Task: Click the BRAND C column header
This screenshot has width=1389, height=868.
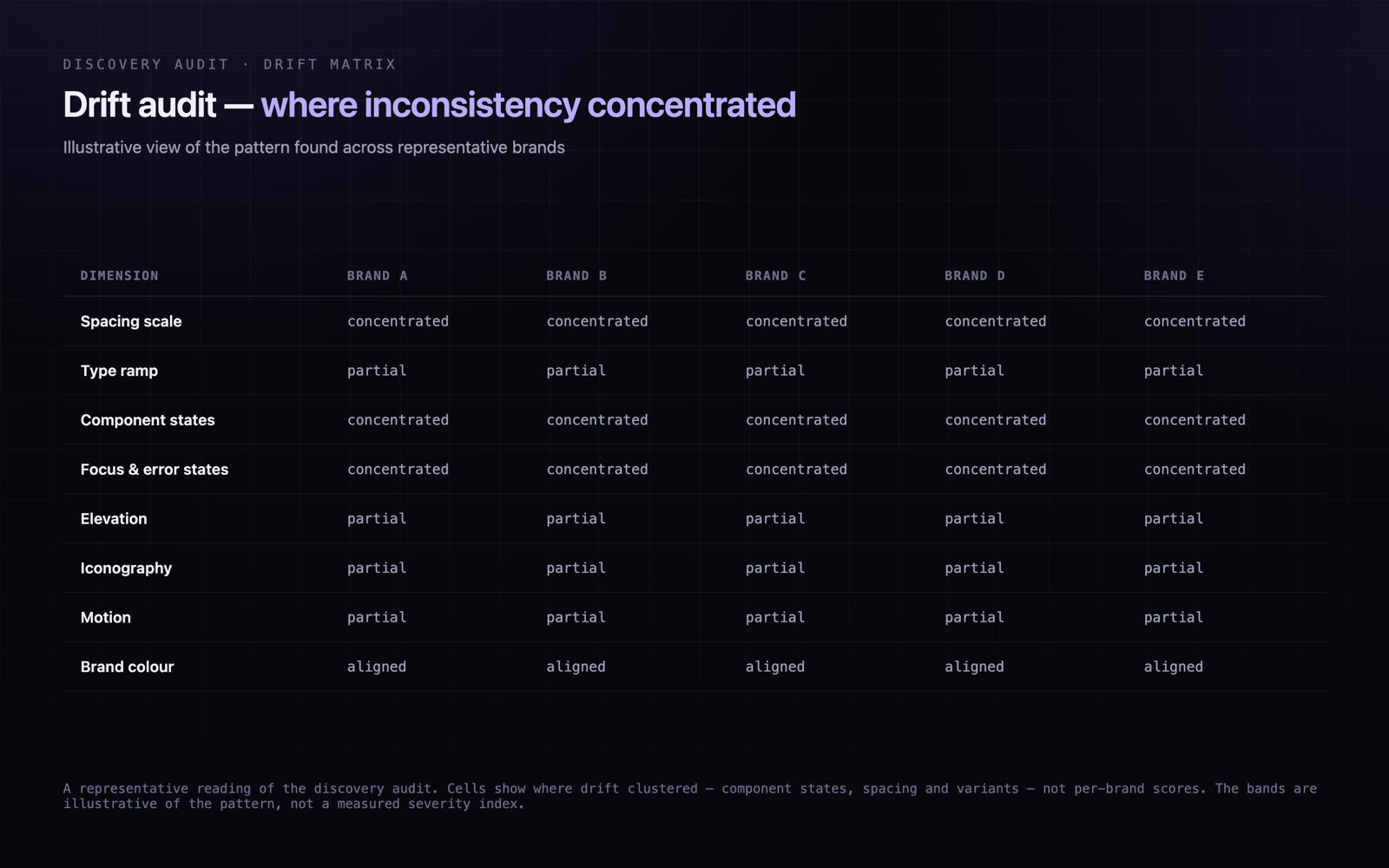Action: click(775, 276)
